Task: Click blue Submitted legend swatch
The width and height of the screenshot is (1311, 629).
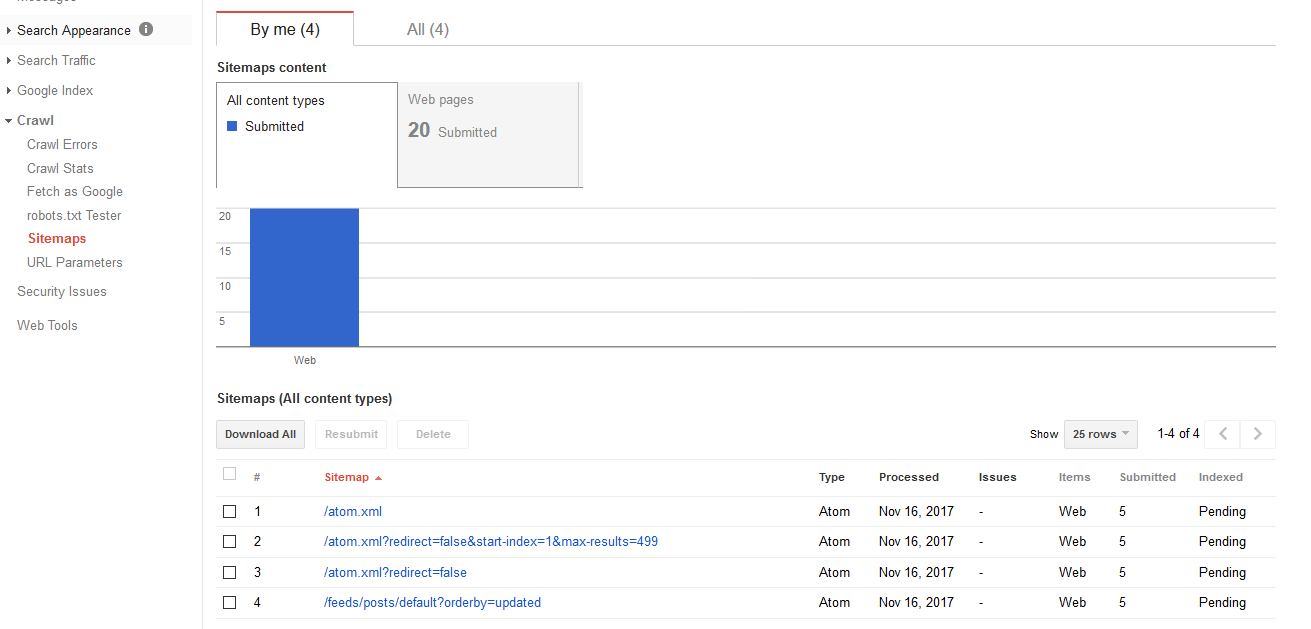Action: click(x=232, y=127)
